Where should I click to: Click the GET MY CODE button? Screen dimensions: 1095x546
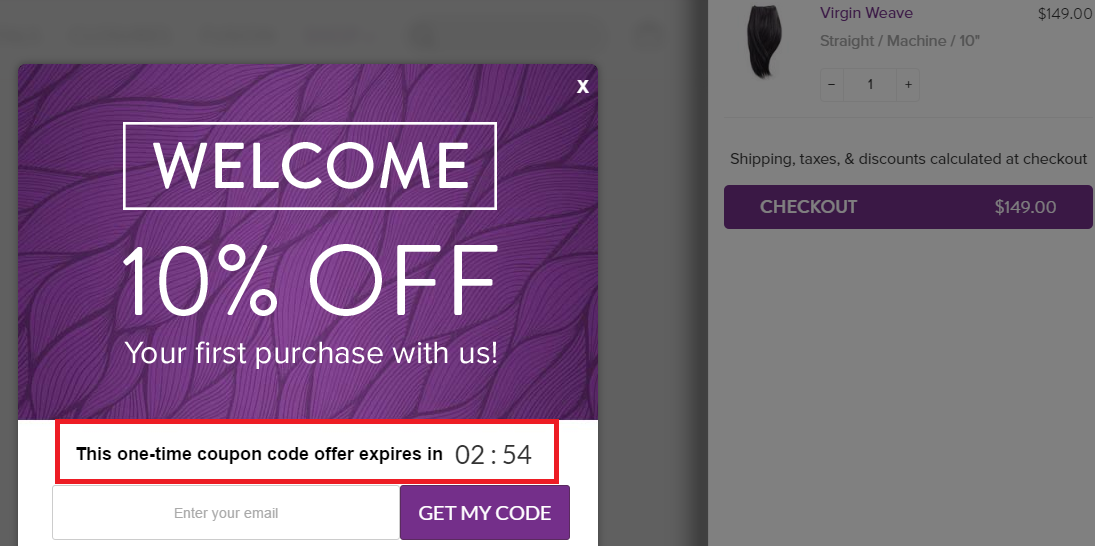click(485, 513)
